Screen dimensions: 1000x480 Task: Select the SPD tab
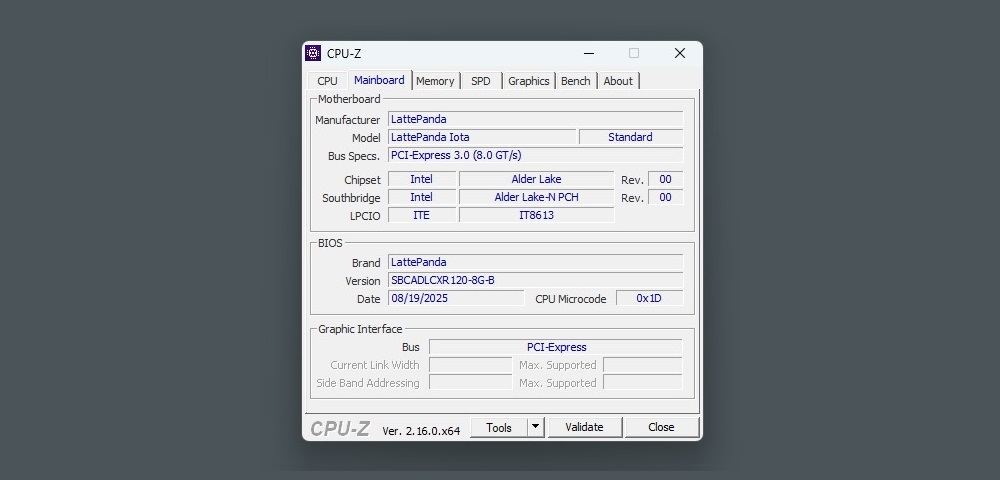click(481, 81)
